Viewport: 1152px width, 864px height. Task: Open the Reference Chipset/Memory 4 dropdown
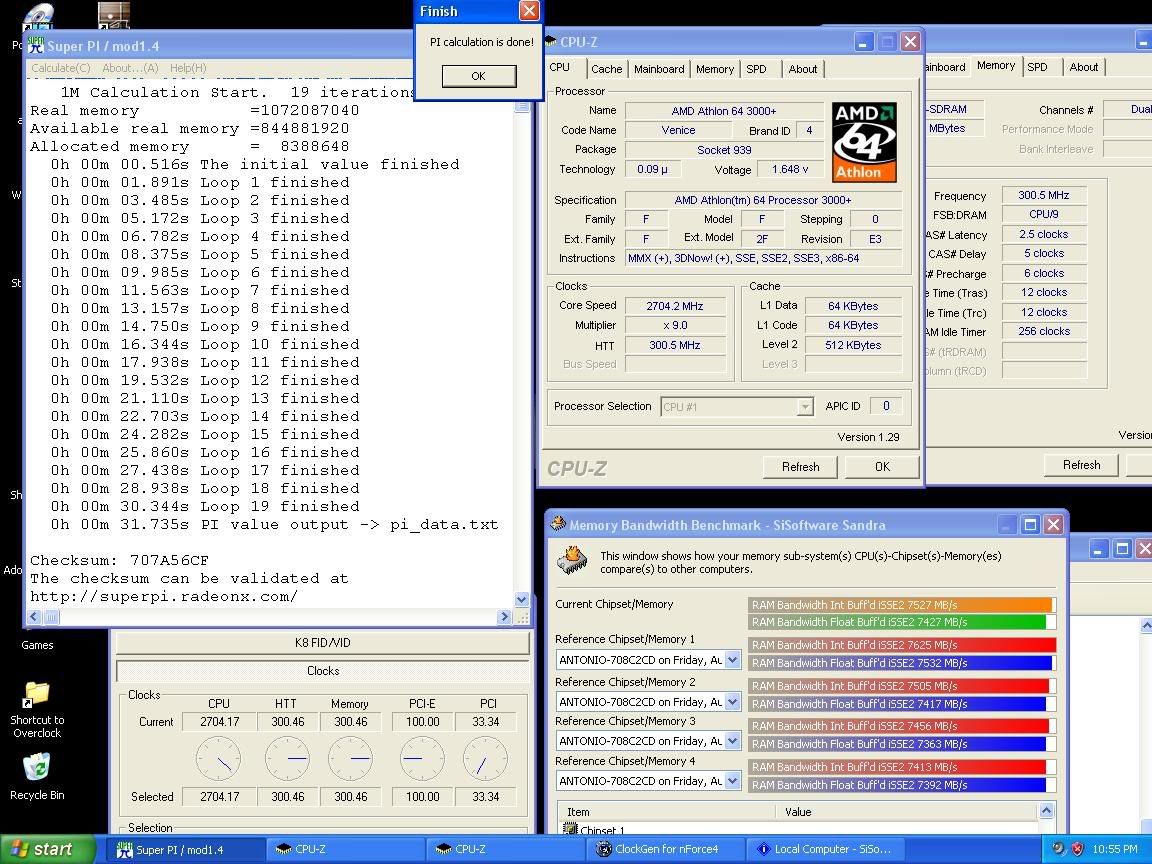click(732, 781)
